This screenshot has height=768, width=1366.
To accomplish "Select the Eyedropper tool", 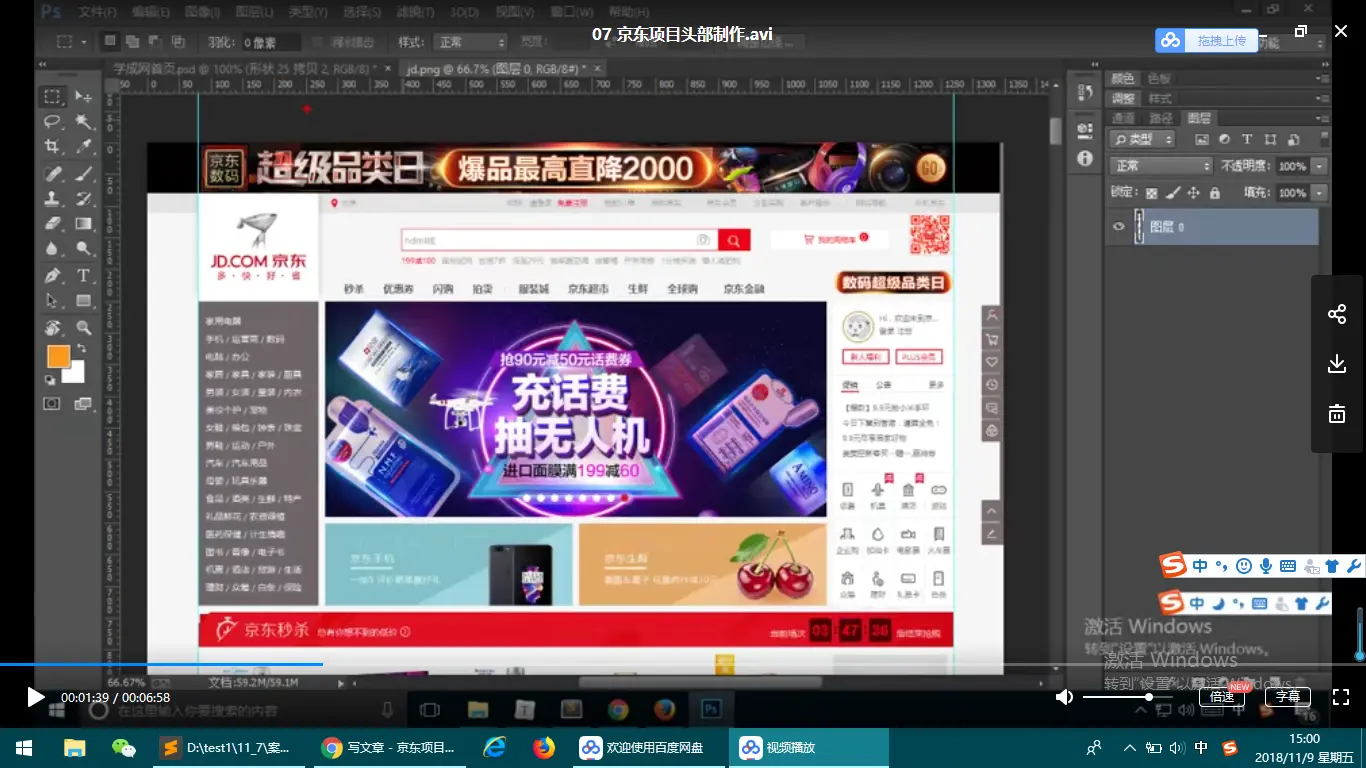I will (x=84, y=147).
